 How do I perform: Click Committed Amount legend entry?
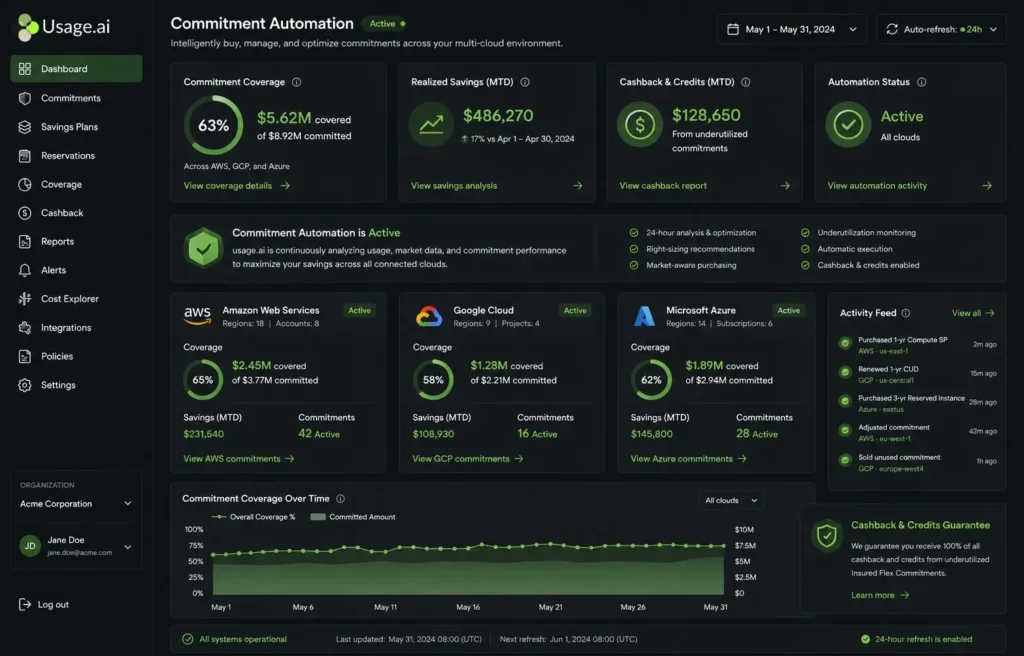coord(353,517)
